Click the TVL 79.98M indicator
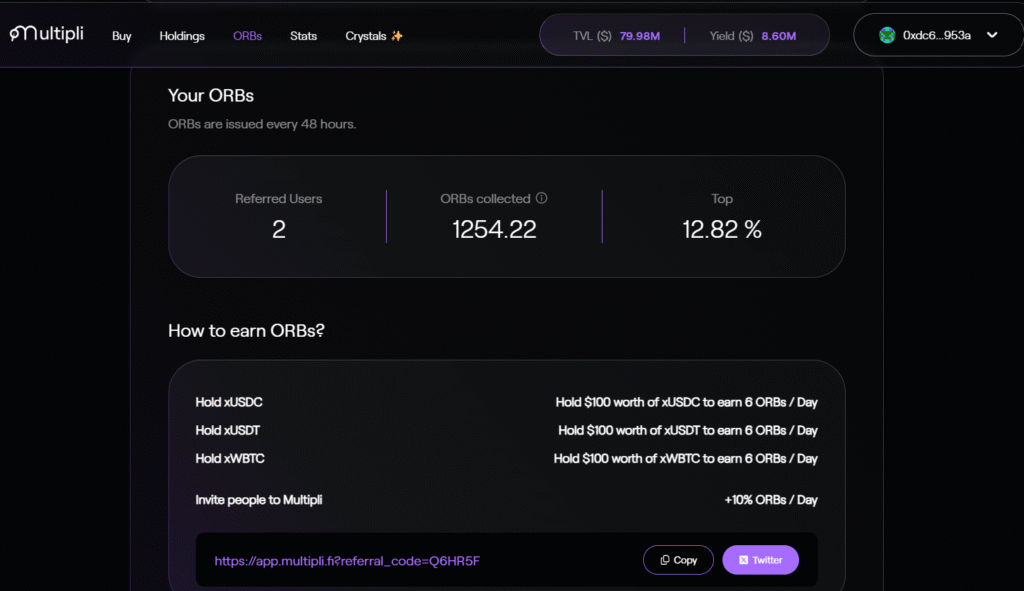Viewport: 1024px width, 591px height. pos(616,36)
